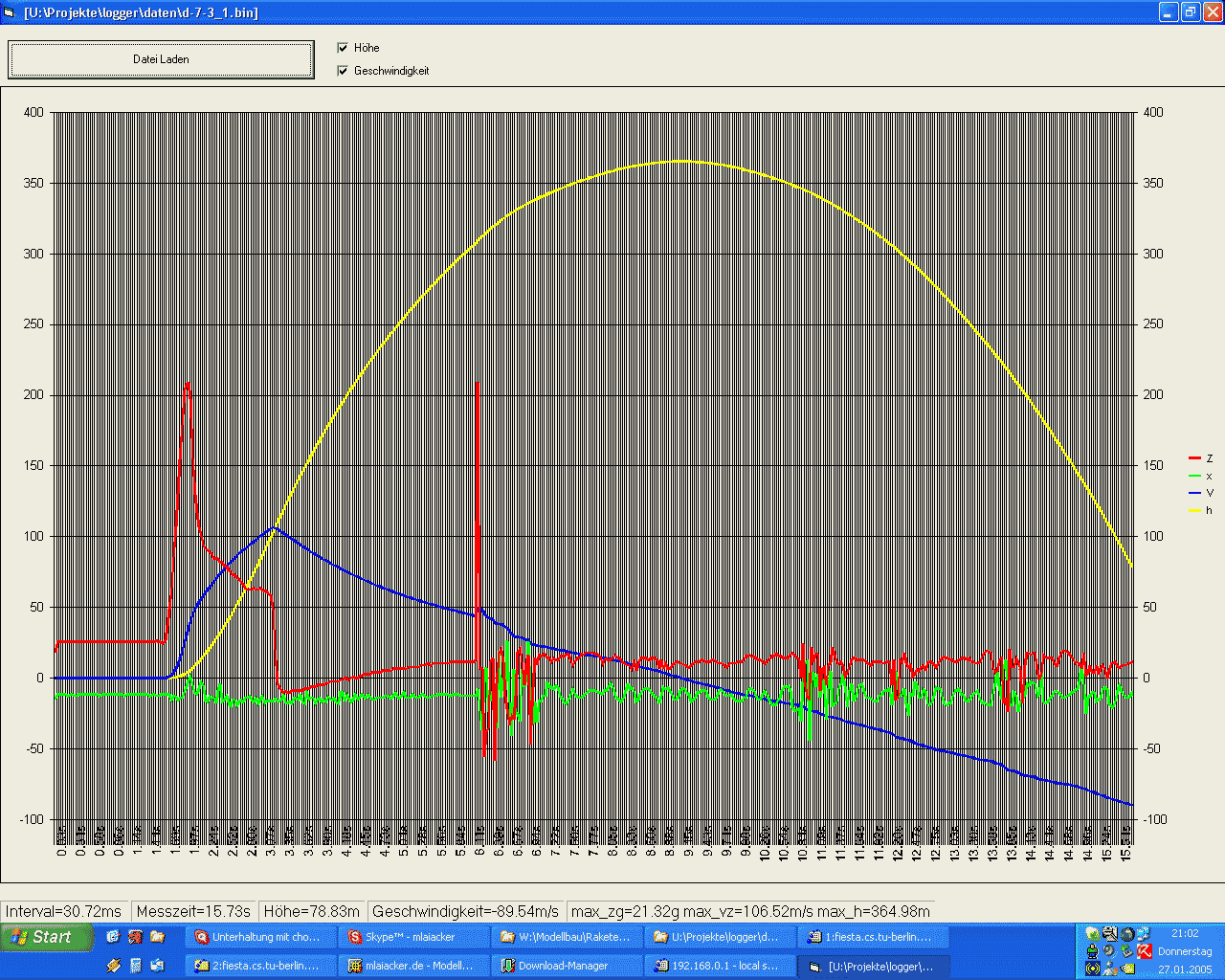Restore down the logger window
Screen dimensions: 1225x980
pyautogui.click(x=1190, y=12)
